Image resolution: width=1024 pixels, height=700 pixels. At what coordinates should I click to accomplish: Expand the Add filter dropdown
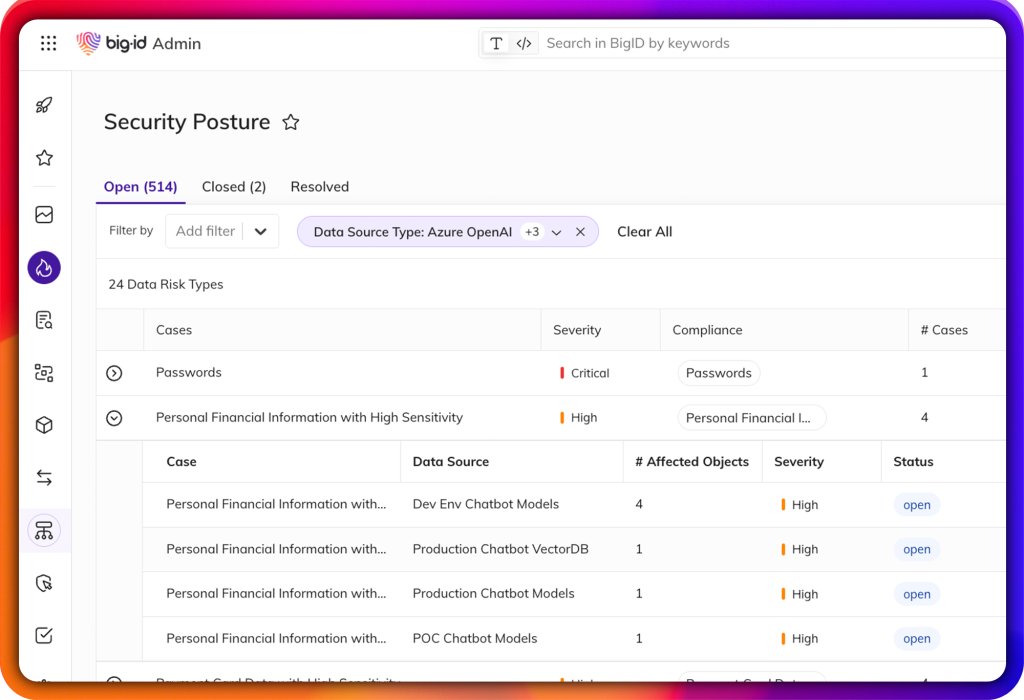pyautogui.click(x=221, y=231)
